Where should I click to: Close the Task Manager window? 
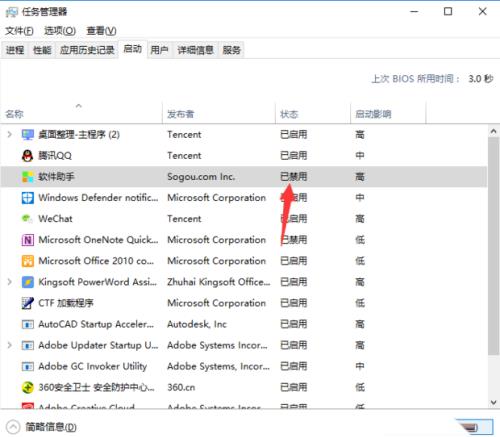pyautogui.click(x=482, y=12)
